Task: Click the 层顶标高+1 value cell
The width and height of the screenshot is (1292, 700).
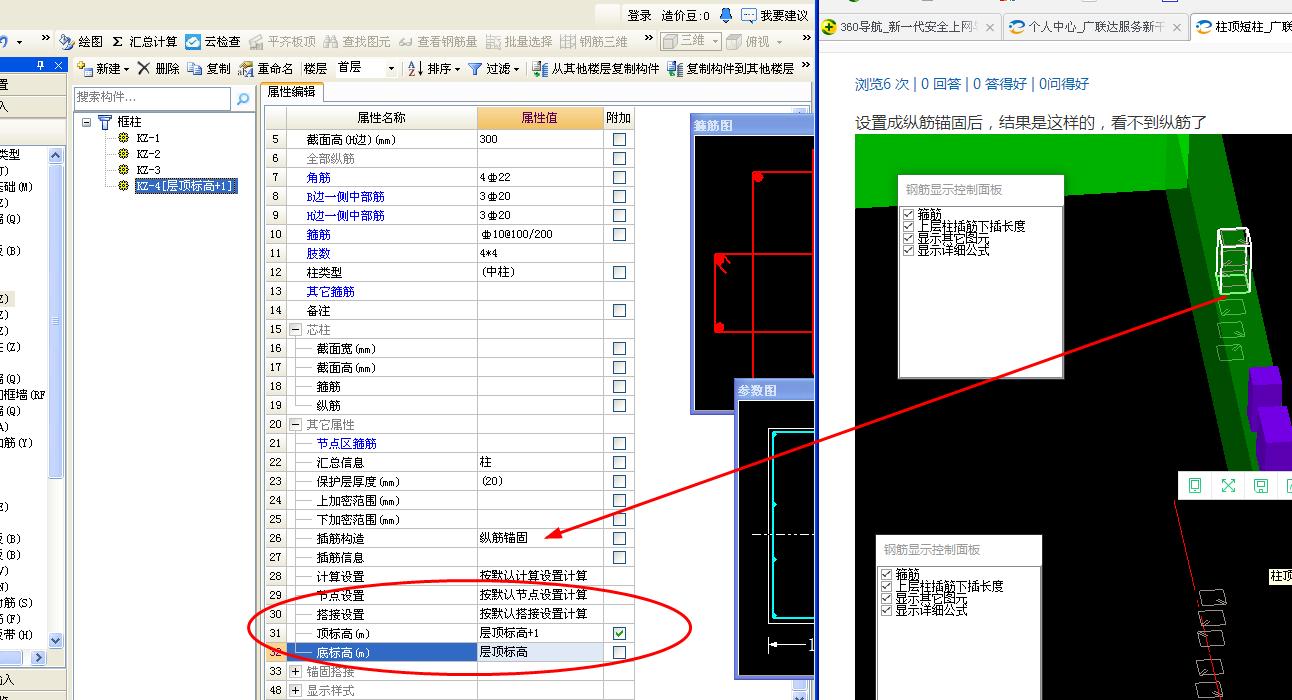Action: (540, 633)
